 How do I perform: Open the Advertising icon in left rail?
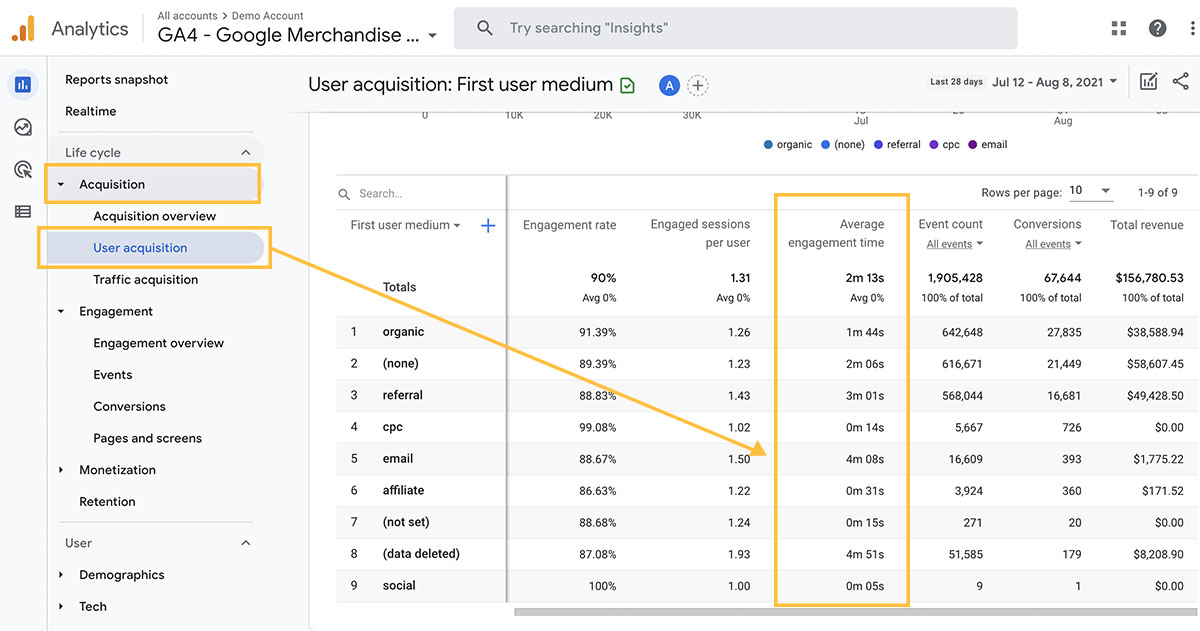pos(23,169)
